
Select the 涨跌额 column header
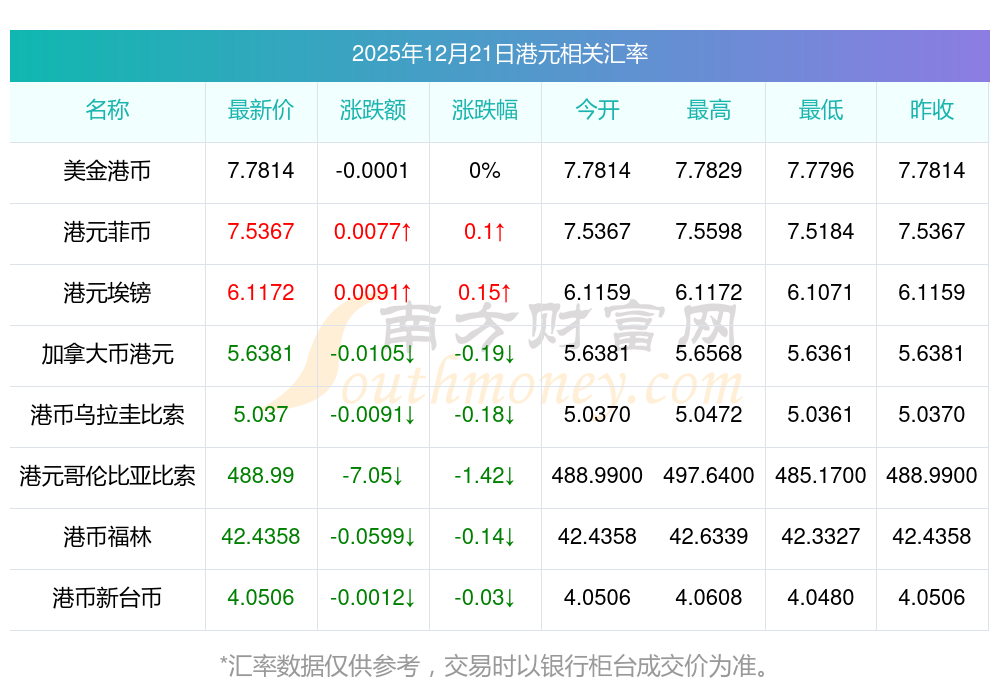[373, 110]
